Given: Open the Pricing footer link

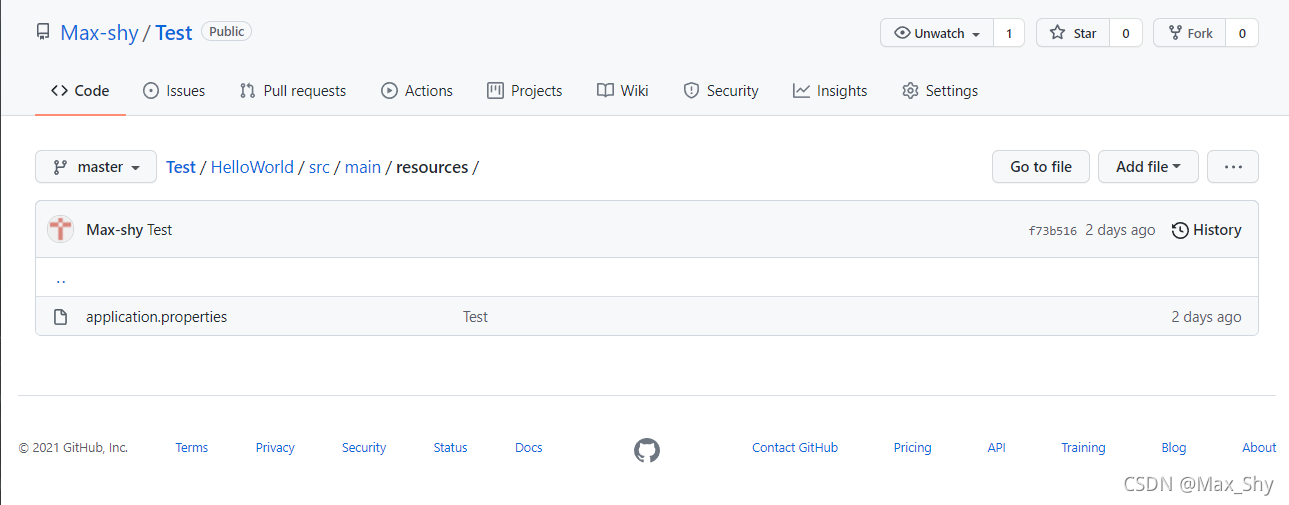Looking at the screenshot, I should click(912, 448).
